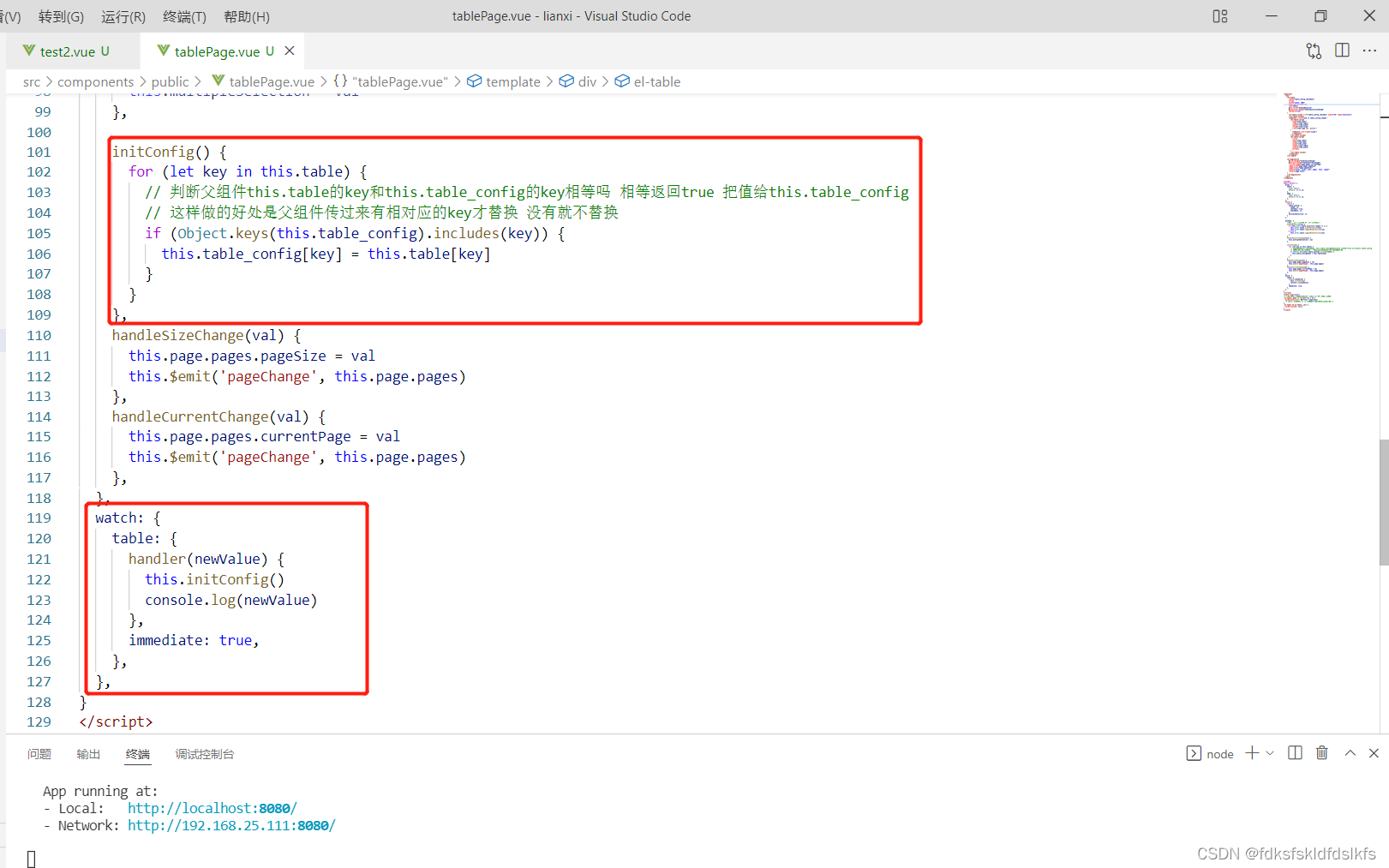Switch to the 输出 panel tab
The height and width of the screenshot is (868, 1389).
pos(88,754)
